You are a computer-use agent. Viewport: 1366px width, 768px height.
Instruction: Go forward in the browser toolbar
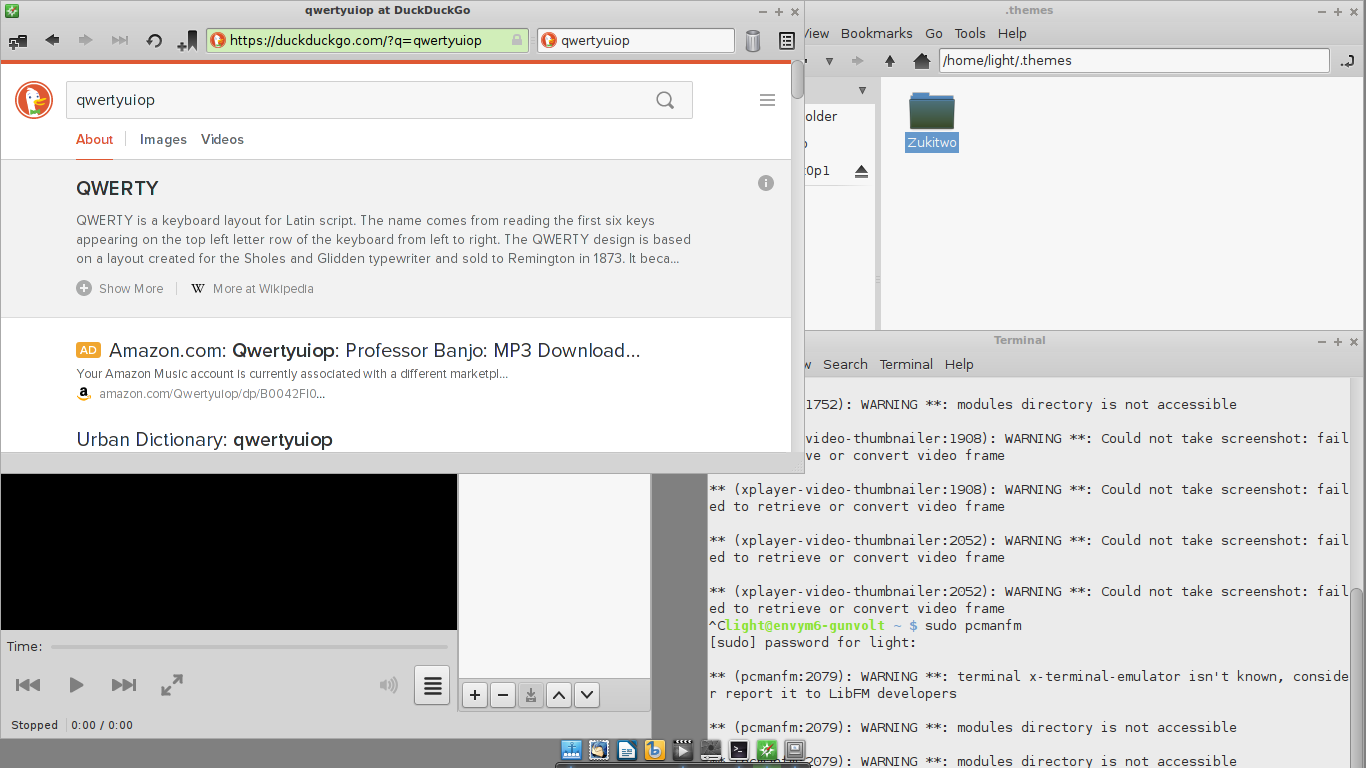86,41
